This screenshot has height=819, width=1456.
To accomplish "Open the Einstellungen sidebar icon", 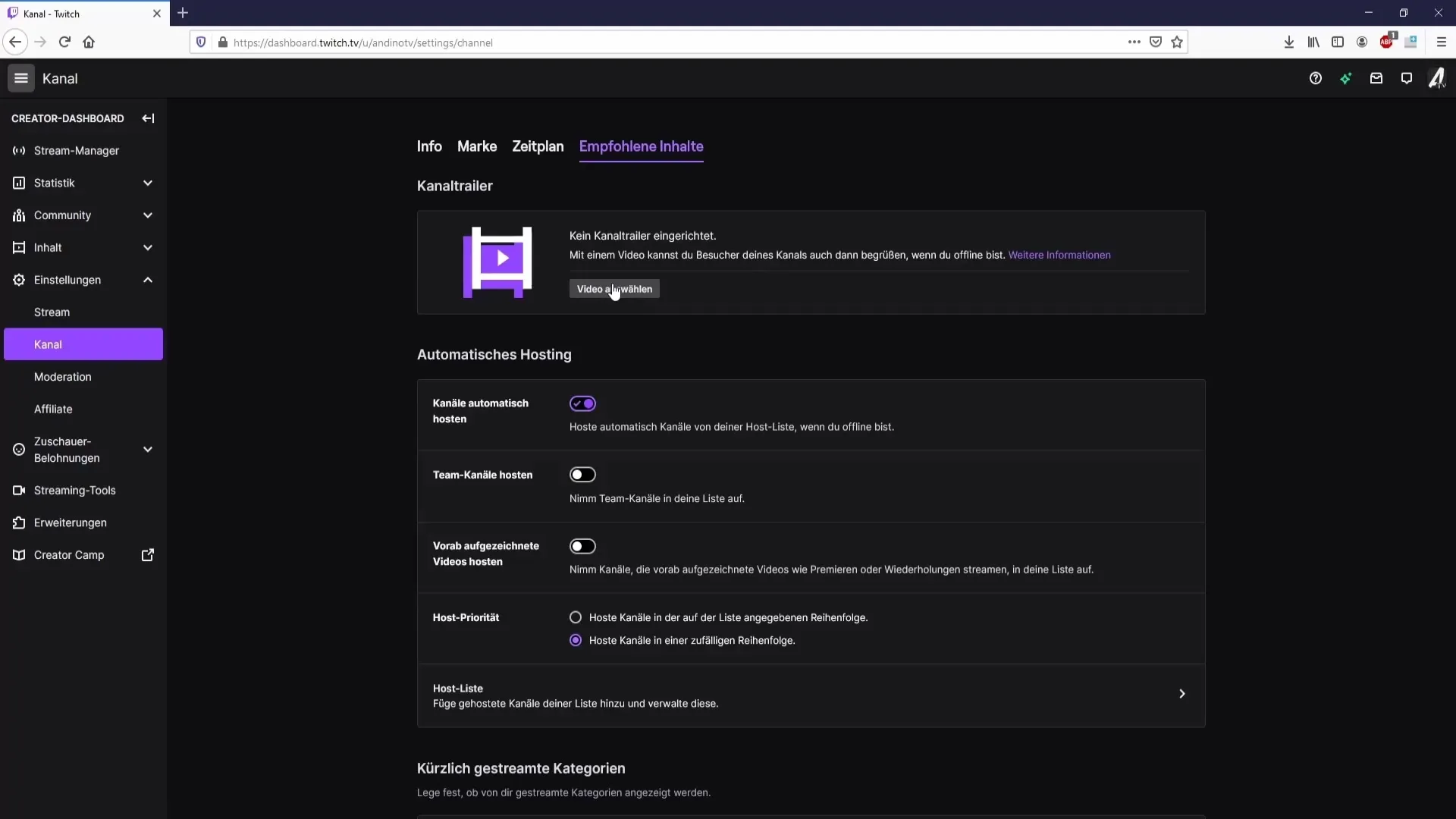I will point(18,279).
